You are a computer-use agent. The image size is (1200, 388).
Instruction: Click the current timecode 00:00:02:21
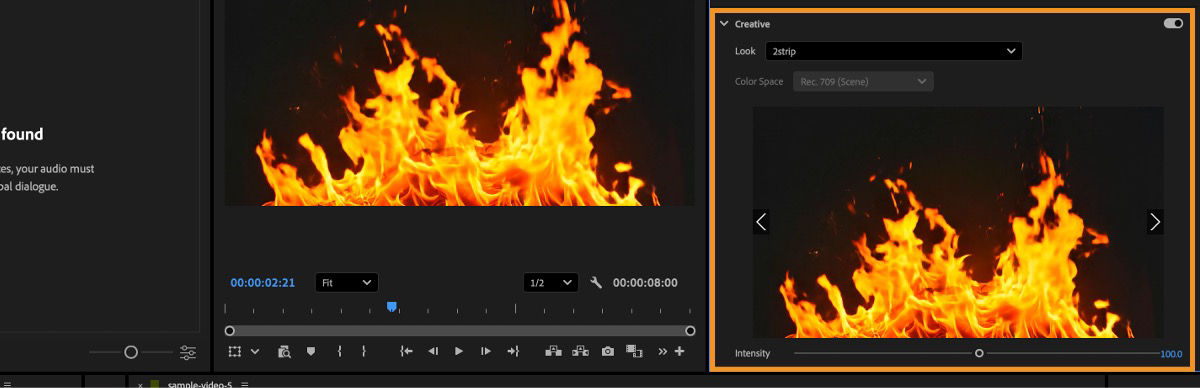[x=263, y=283]
